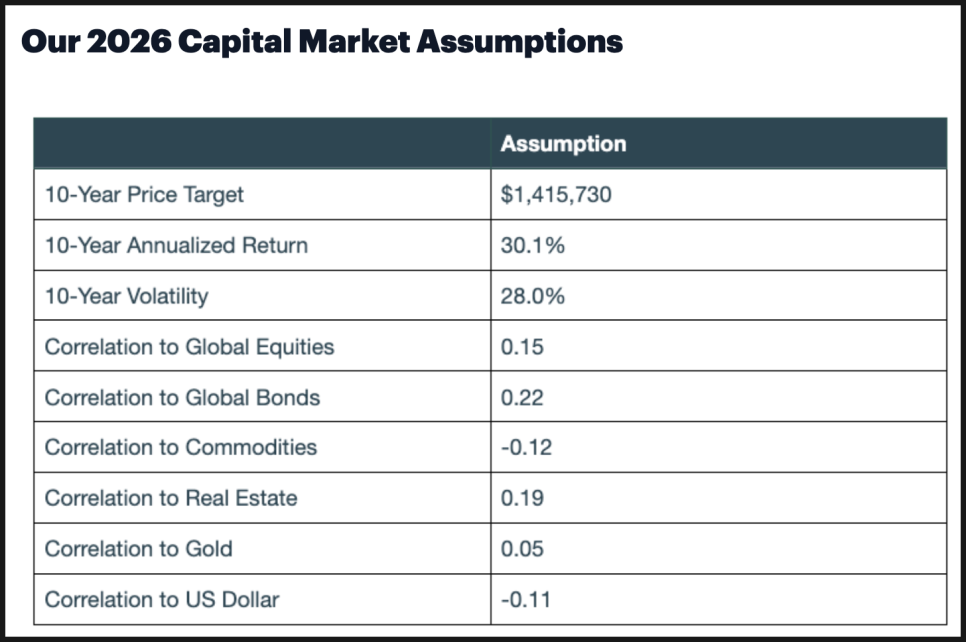Click the Correlation to US Dollar label

pos(161,600)
